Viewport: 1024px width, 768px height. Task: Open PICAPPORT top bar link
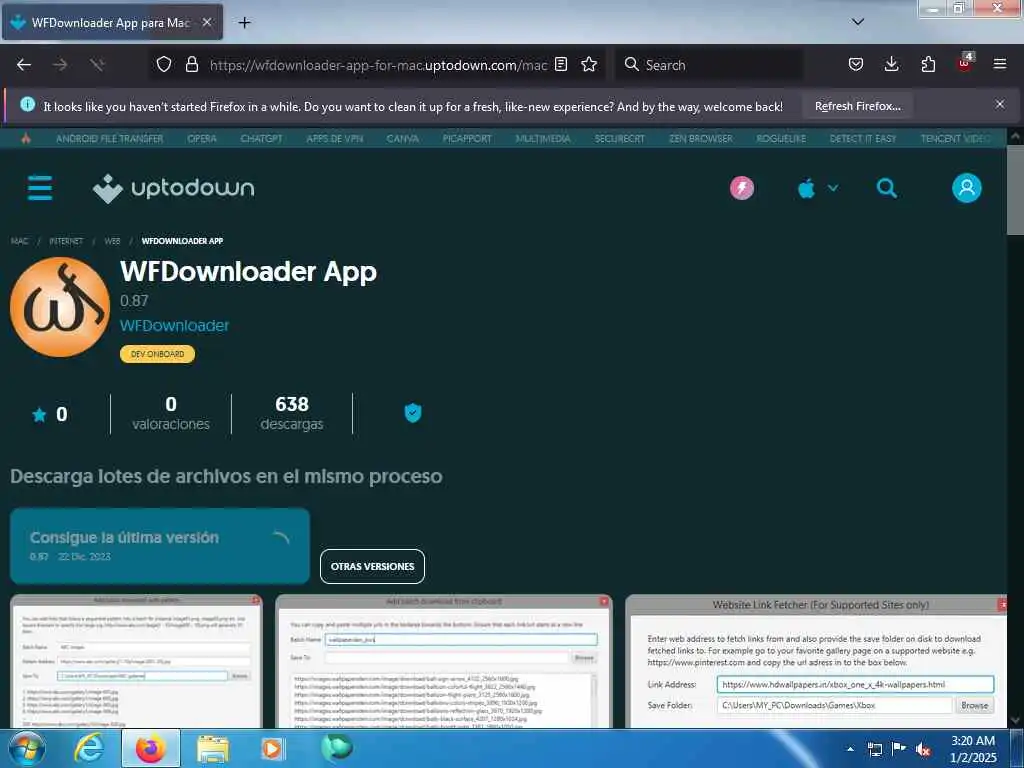pyautogui.click(x=467, y=138)
